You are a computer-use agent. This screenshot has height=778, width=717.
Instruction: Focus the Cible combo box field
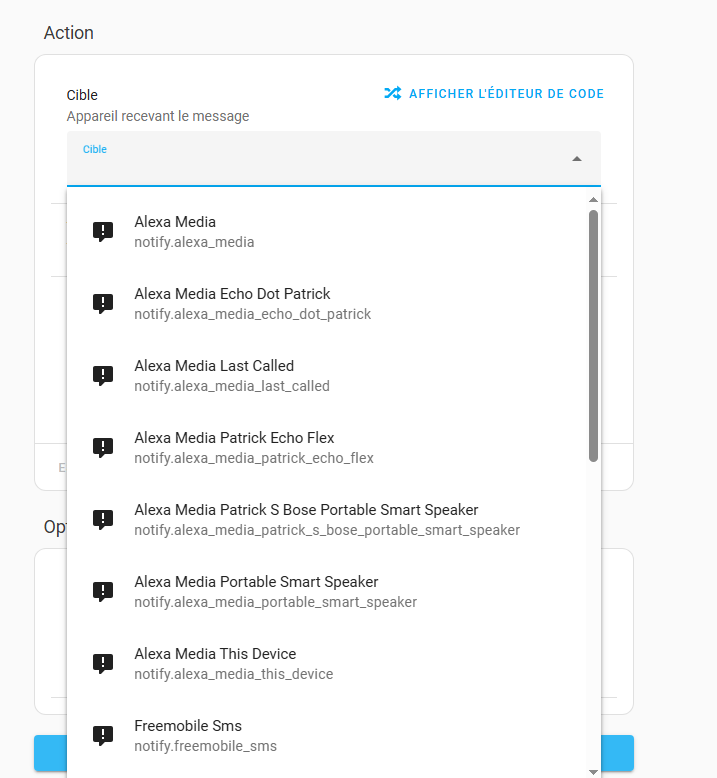point(333,159)
